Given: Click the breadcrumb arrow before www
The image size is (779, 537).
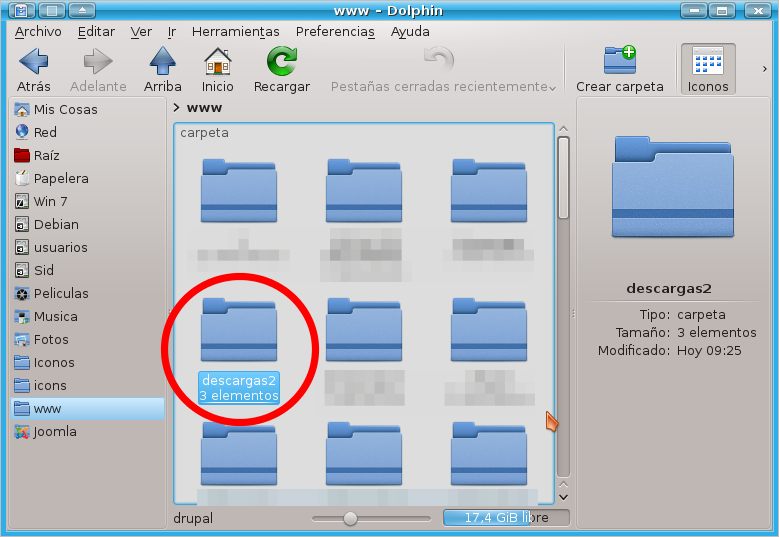Looking at the screenshot, I should pos(176,107).
